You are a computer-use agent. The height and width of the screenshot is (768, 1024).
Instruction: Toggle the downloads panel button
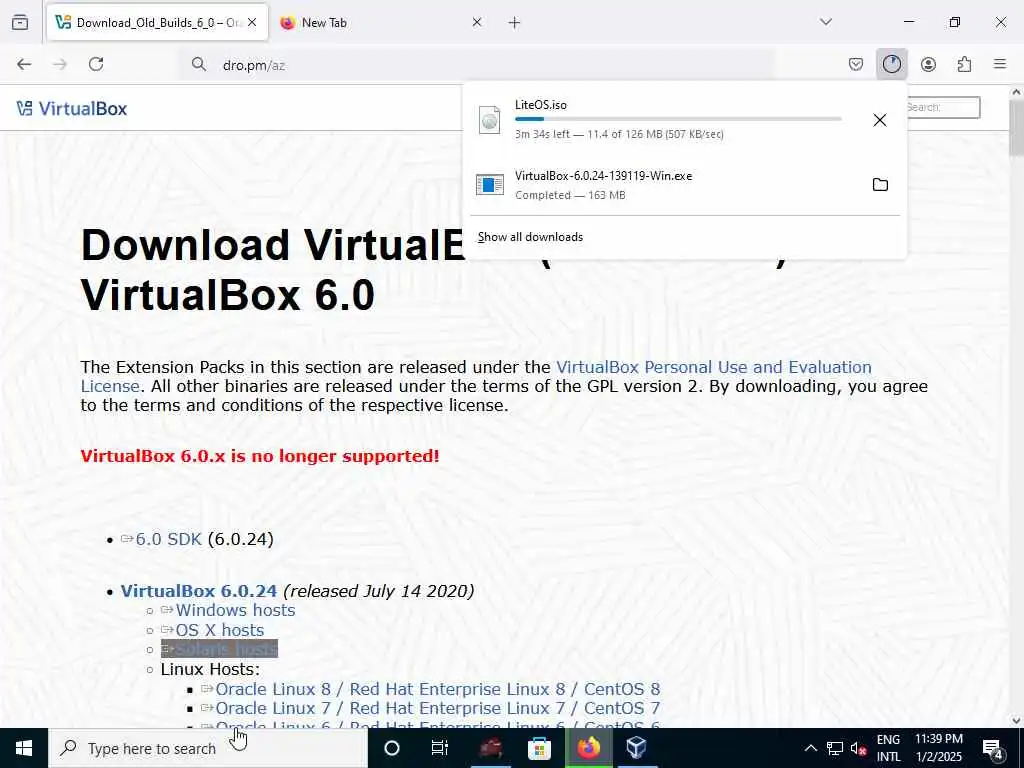click(891, 64)
